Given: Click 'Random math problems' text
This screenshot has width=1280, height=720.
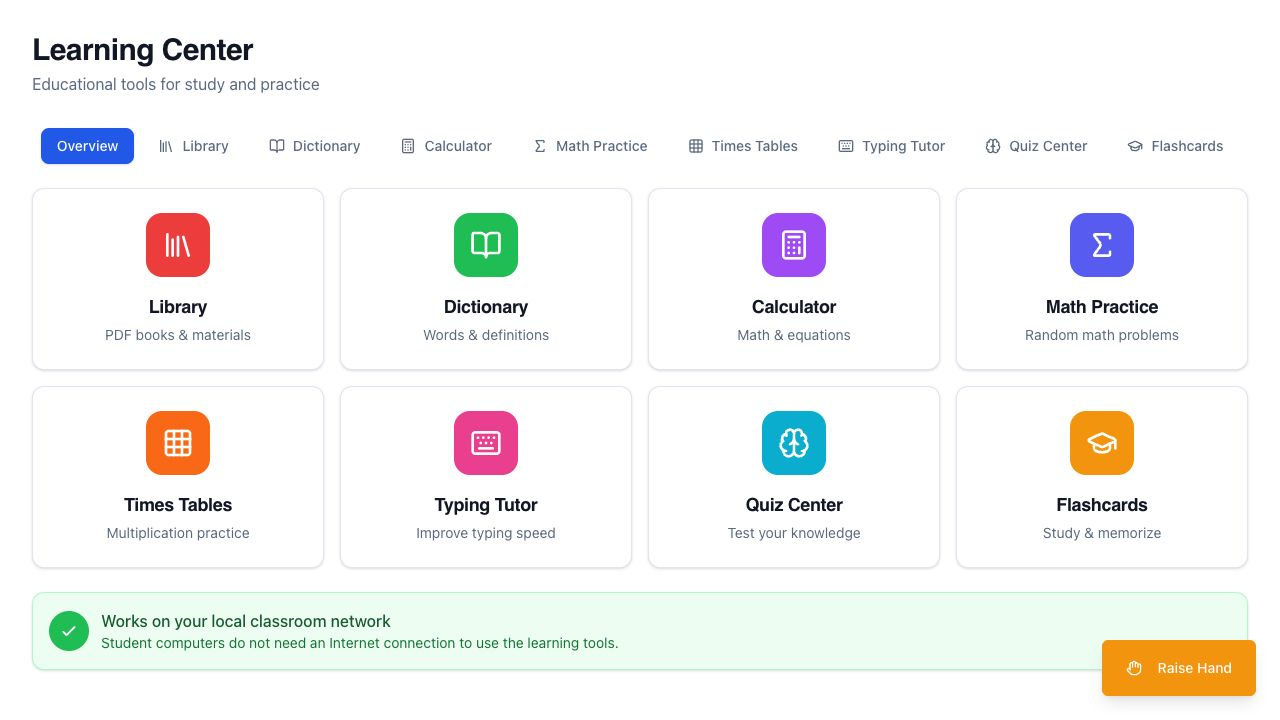Looking at the screenshot, I should (x=1102, y=335).
